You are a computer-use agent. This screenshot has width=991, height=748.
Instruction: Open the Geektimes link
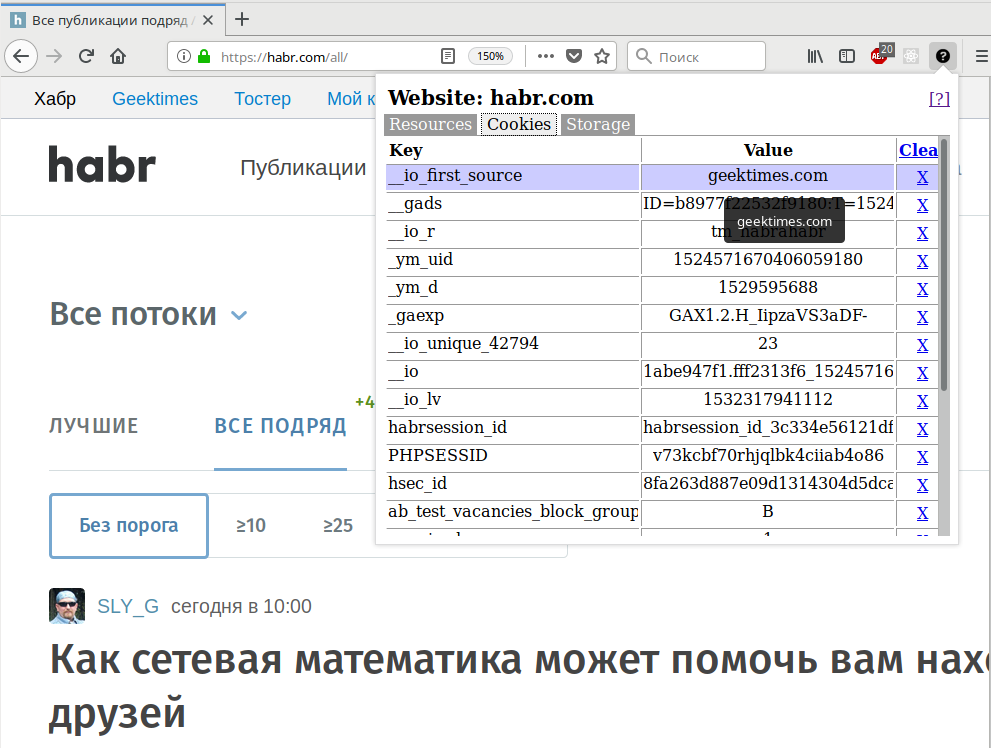pos(155,99)
